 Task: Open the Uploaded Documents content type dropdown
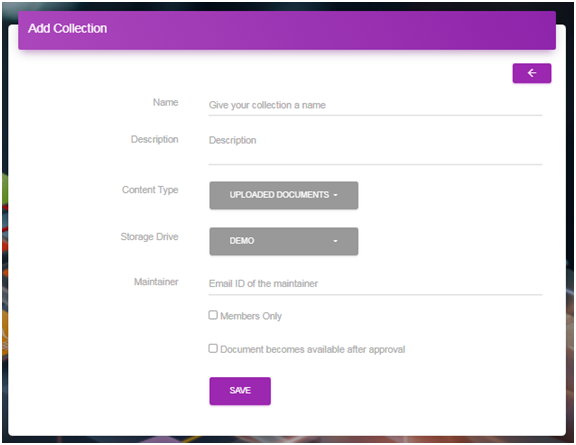pyautogui.click(x=284, y=195)
